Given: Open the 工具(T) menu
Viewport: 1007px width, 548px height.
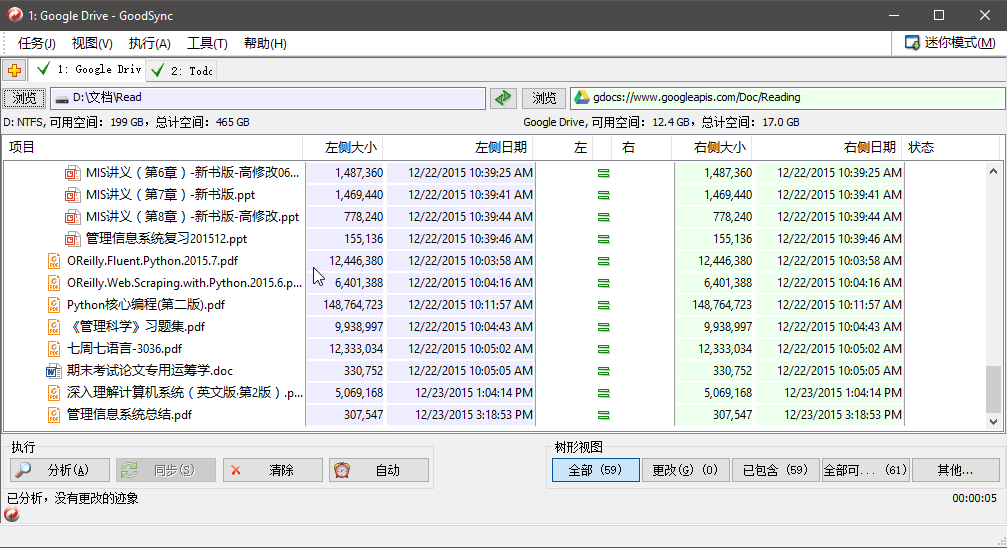Looking at the screenshot, I should coord(207,43).
